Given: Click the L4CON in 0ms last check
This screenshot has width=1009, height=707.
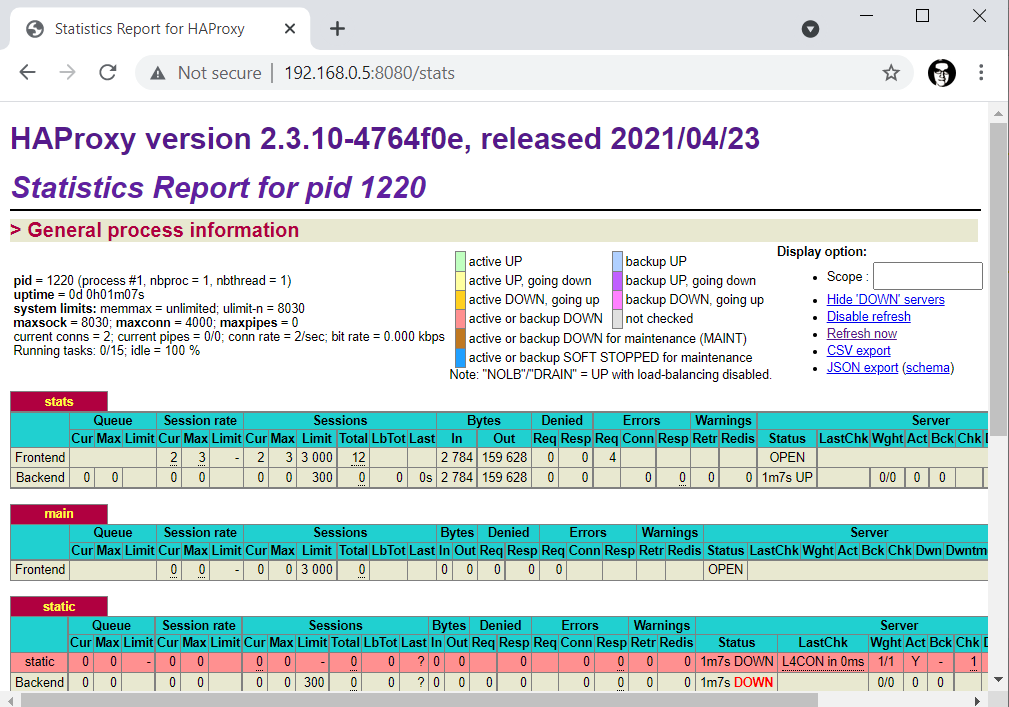Looking at the screenshot, I should [823, 661].
